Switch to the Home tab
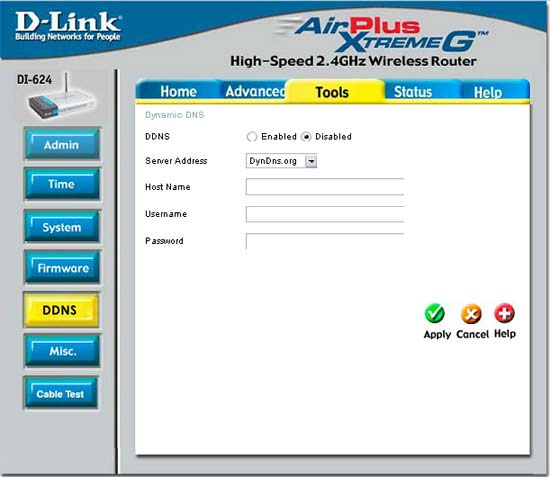This screenshot has height=477, width=550. click(178, 92)
